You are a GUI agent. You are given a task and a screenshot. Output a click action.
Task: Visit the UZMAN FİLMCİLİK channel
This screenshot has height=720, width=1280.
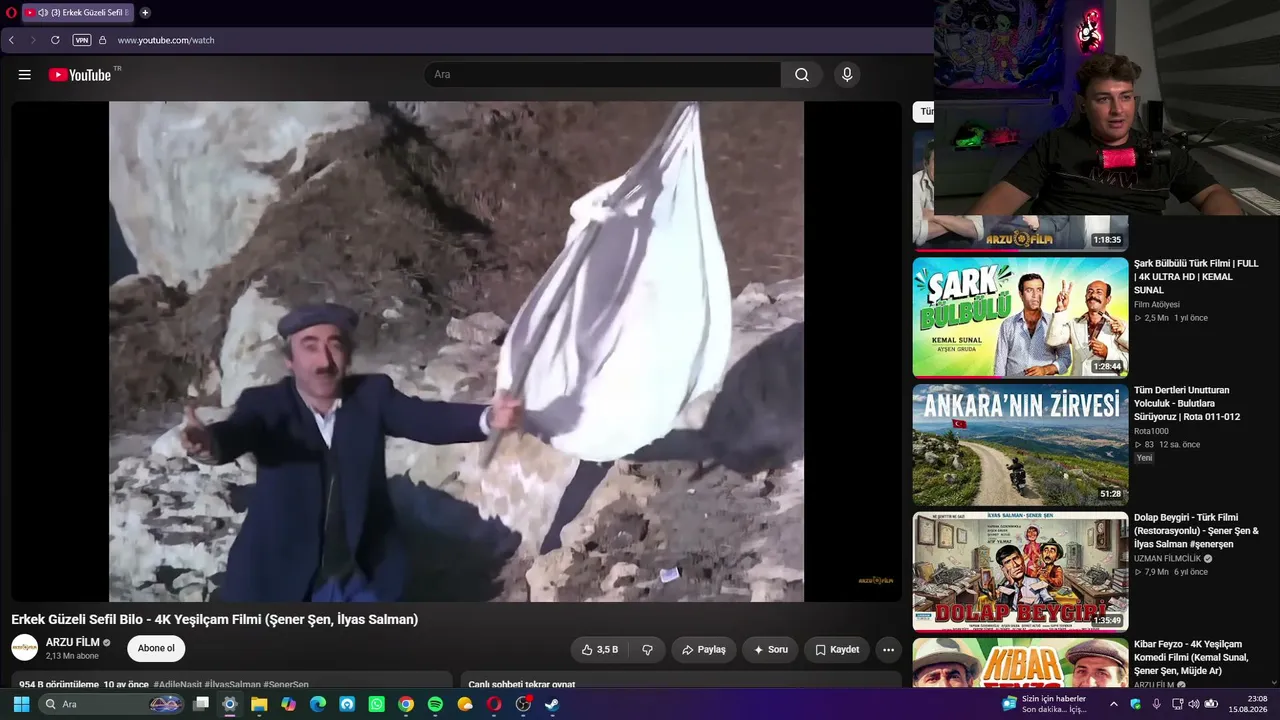click(x=1168, y=558)
